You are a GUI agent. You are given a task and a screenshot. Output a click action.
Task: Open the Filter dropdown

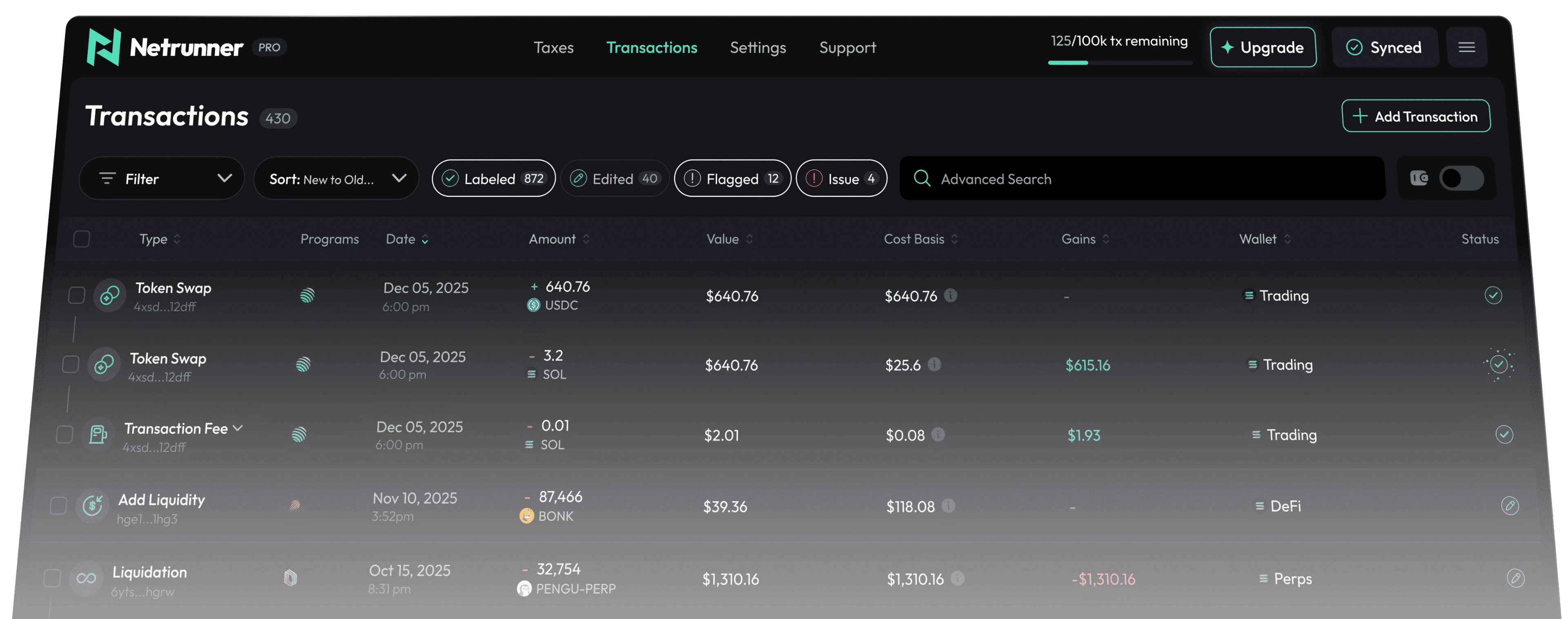click(162, 179)
